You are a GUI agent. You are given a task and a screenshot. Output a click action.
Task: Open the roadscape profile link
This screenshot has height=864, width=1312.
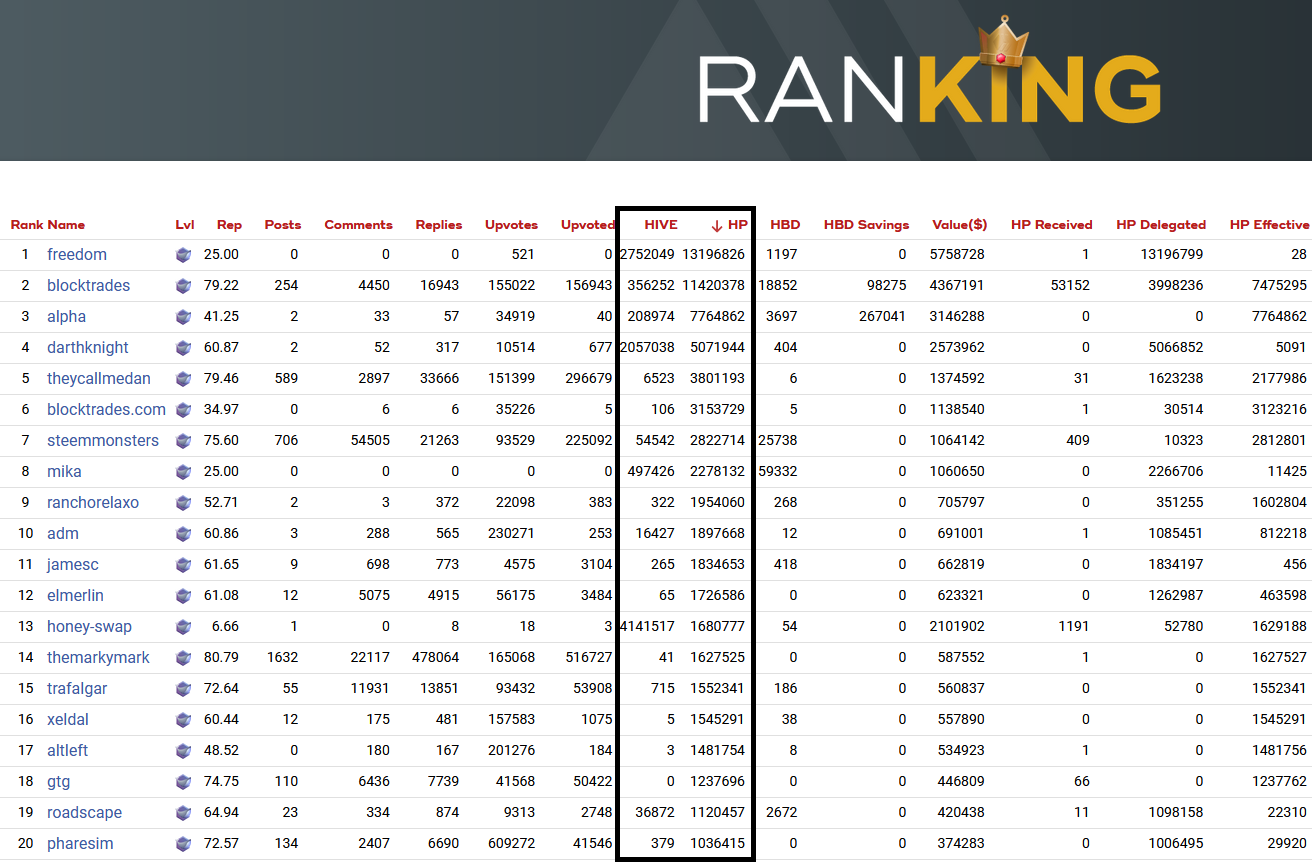[x=84, y=813]
